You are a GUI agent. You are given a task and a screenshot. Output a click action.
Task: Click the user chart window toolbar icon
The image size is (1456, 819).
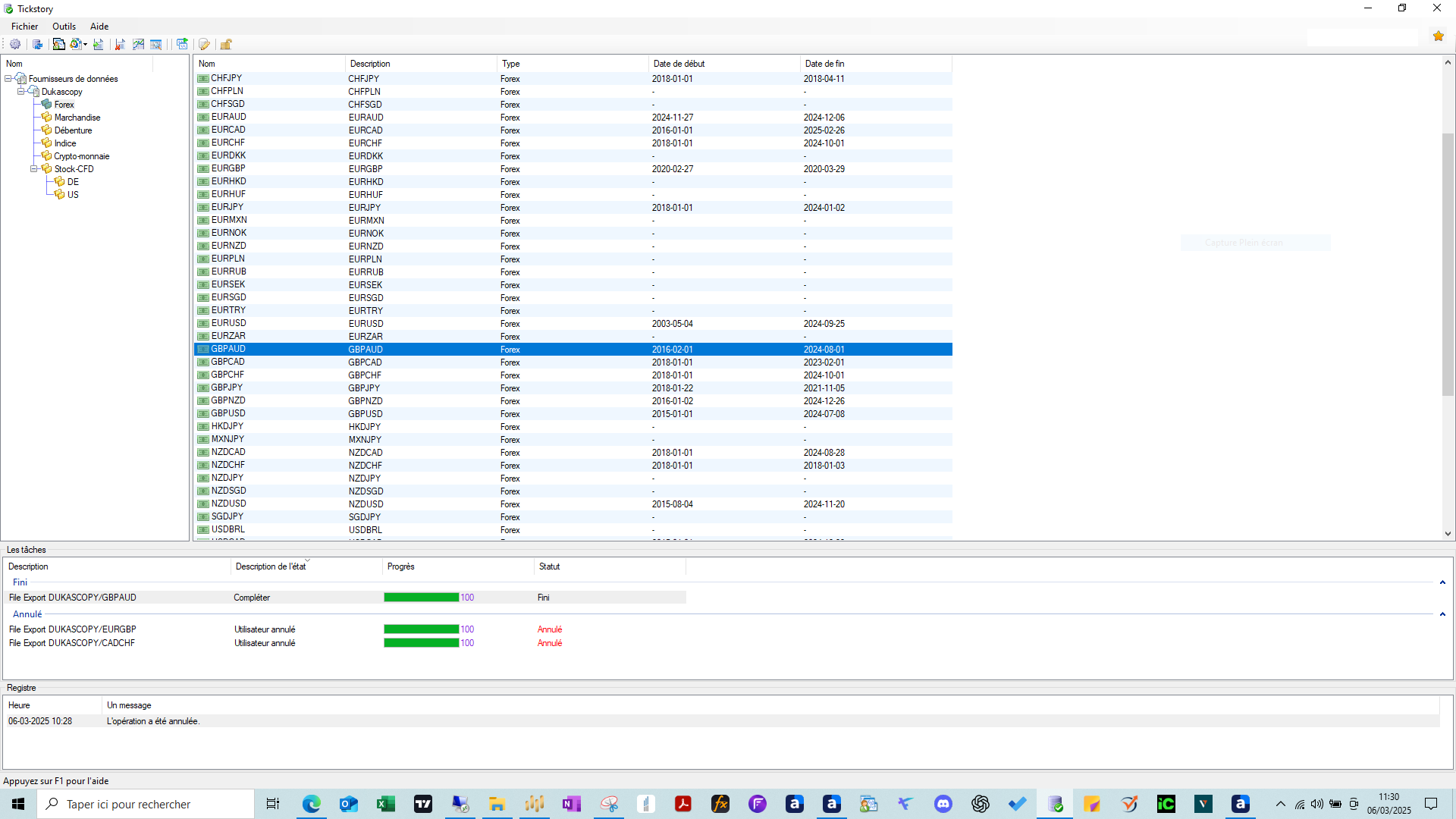58,45
